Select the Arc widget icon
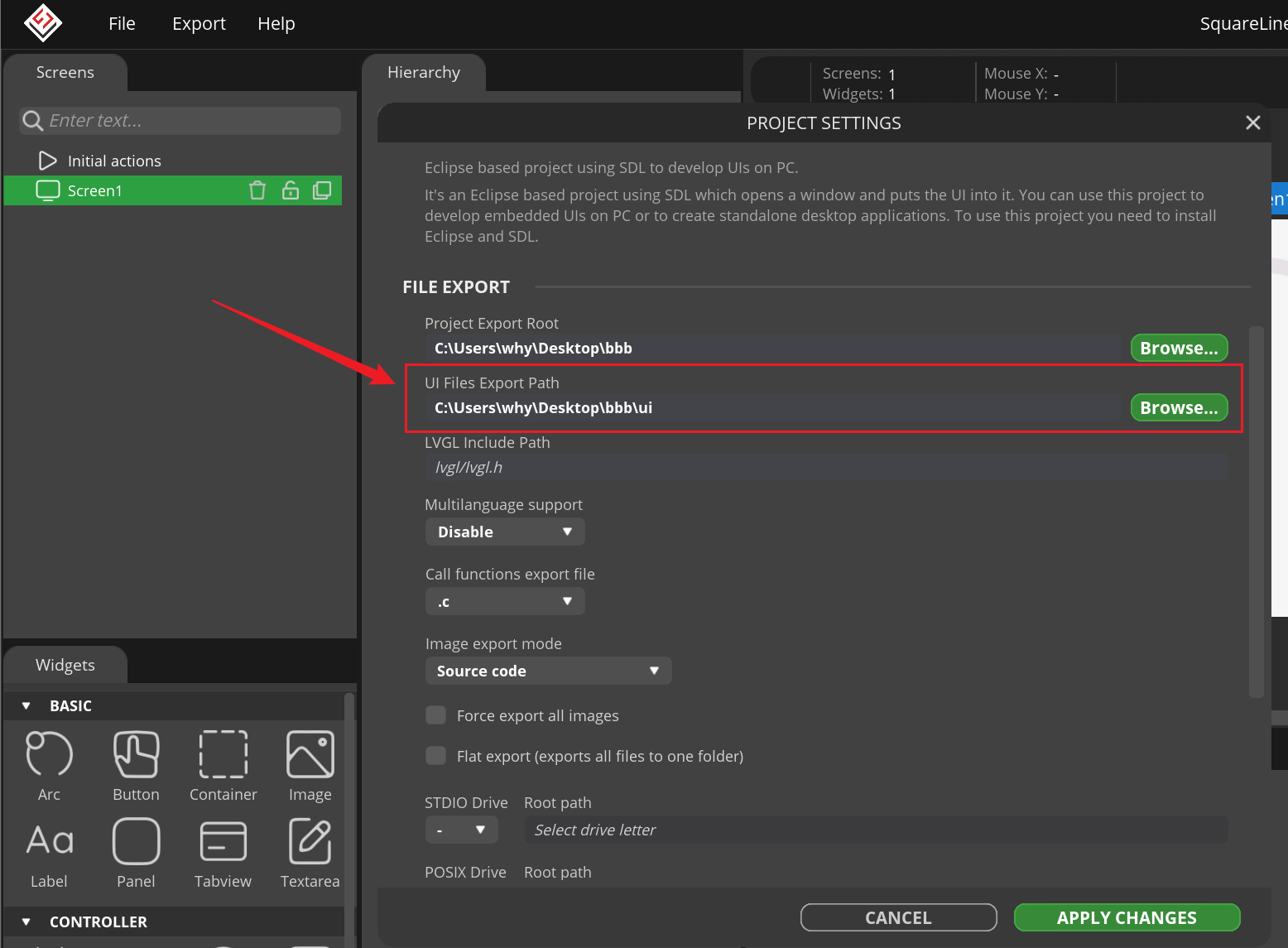This screenshot has height=948, width=1288. (x=49, y=754)
